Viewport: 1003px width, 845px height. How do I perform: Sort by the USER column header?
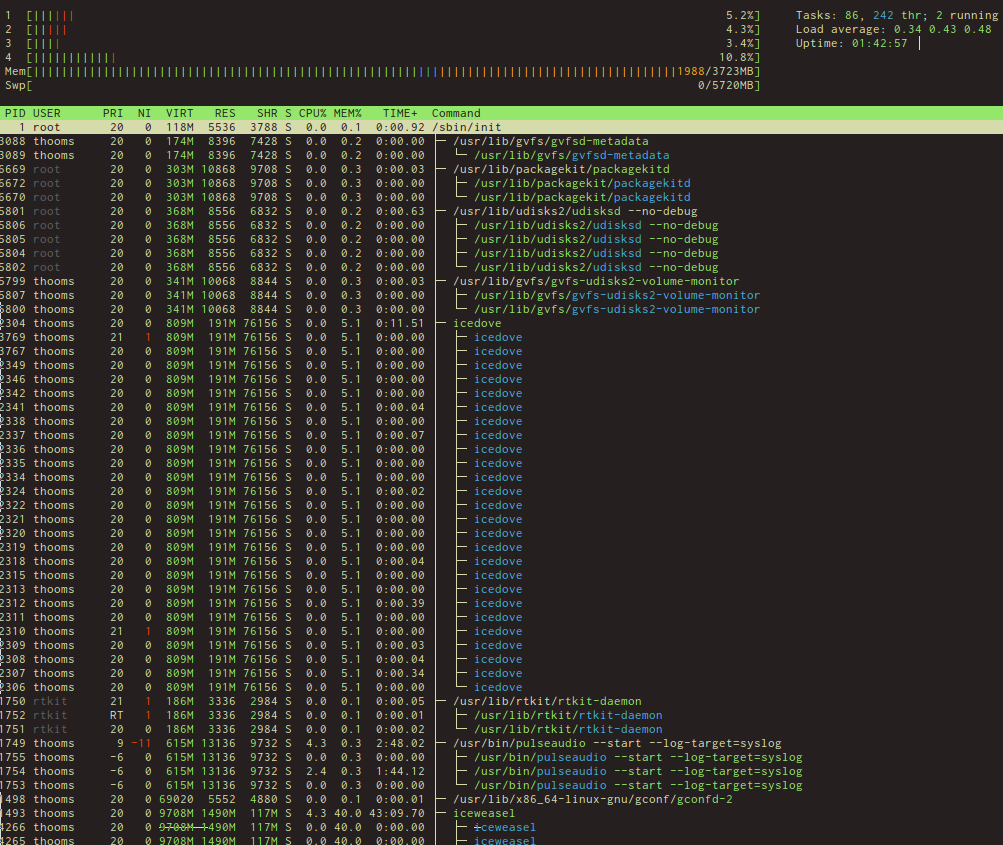pos(47,113)
